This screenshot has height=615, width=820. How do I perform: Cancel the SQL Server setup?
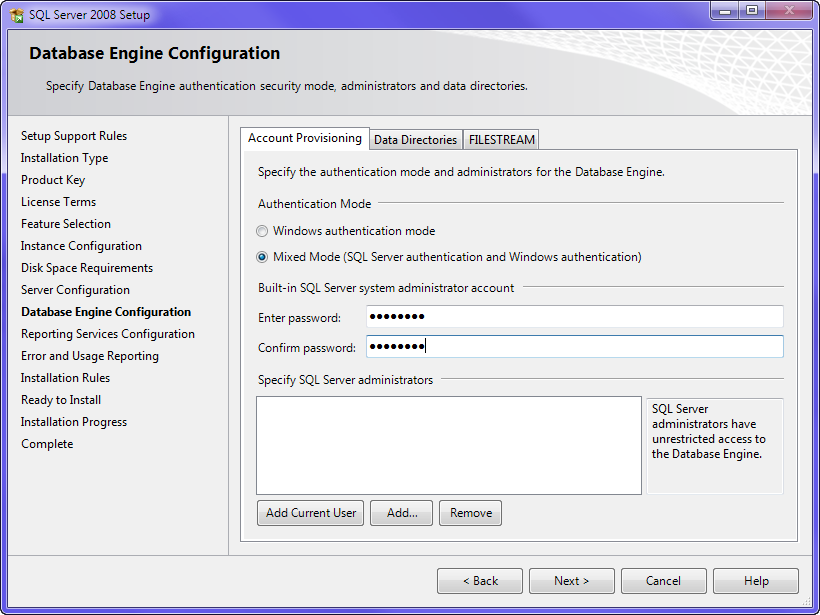coord(664,581)
